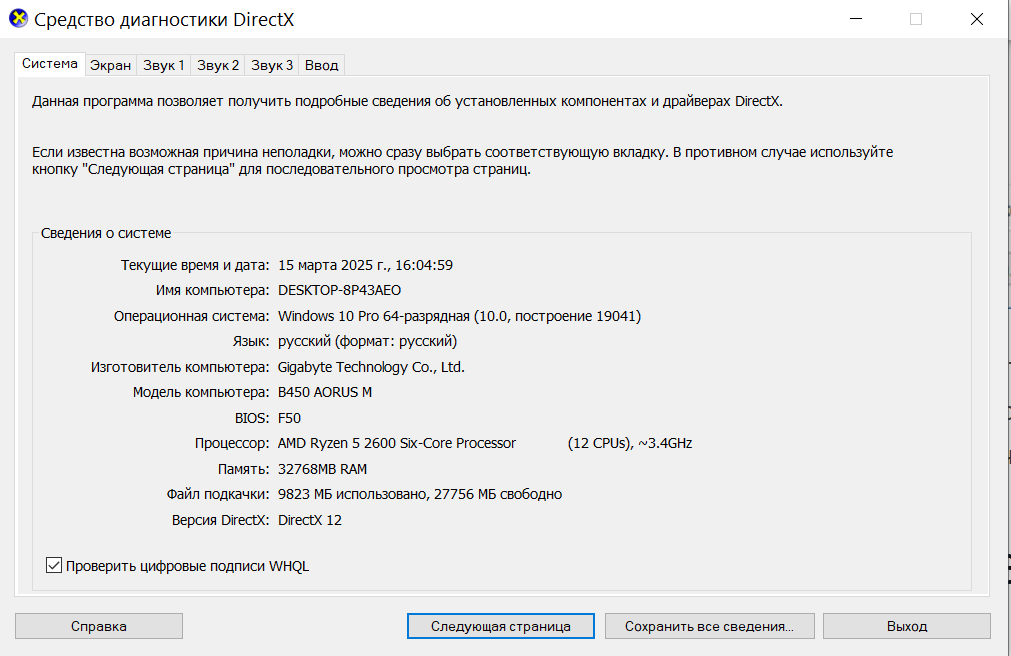Image resolution: width=1011 pixels, height=656 pixels.
Task: Minimize the DirectX diagnostic window
Action: click(856, 19)
